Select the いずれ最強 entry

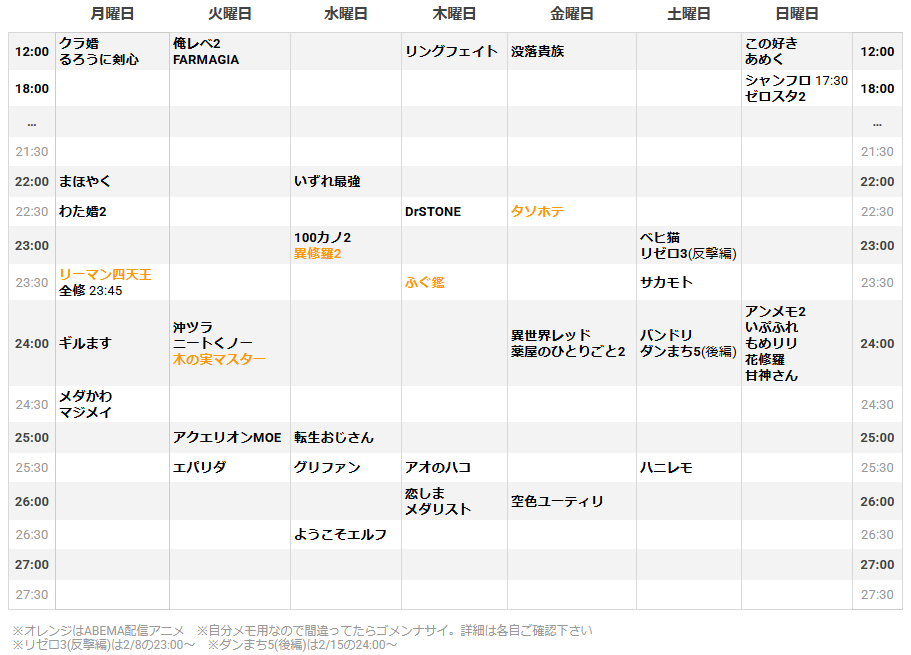click(x=327, y=181)
